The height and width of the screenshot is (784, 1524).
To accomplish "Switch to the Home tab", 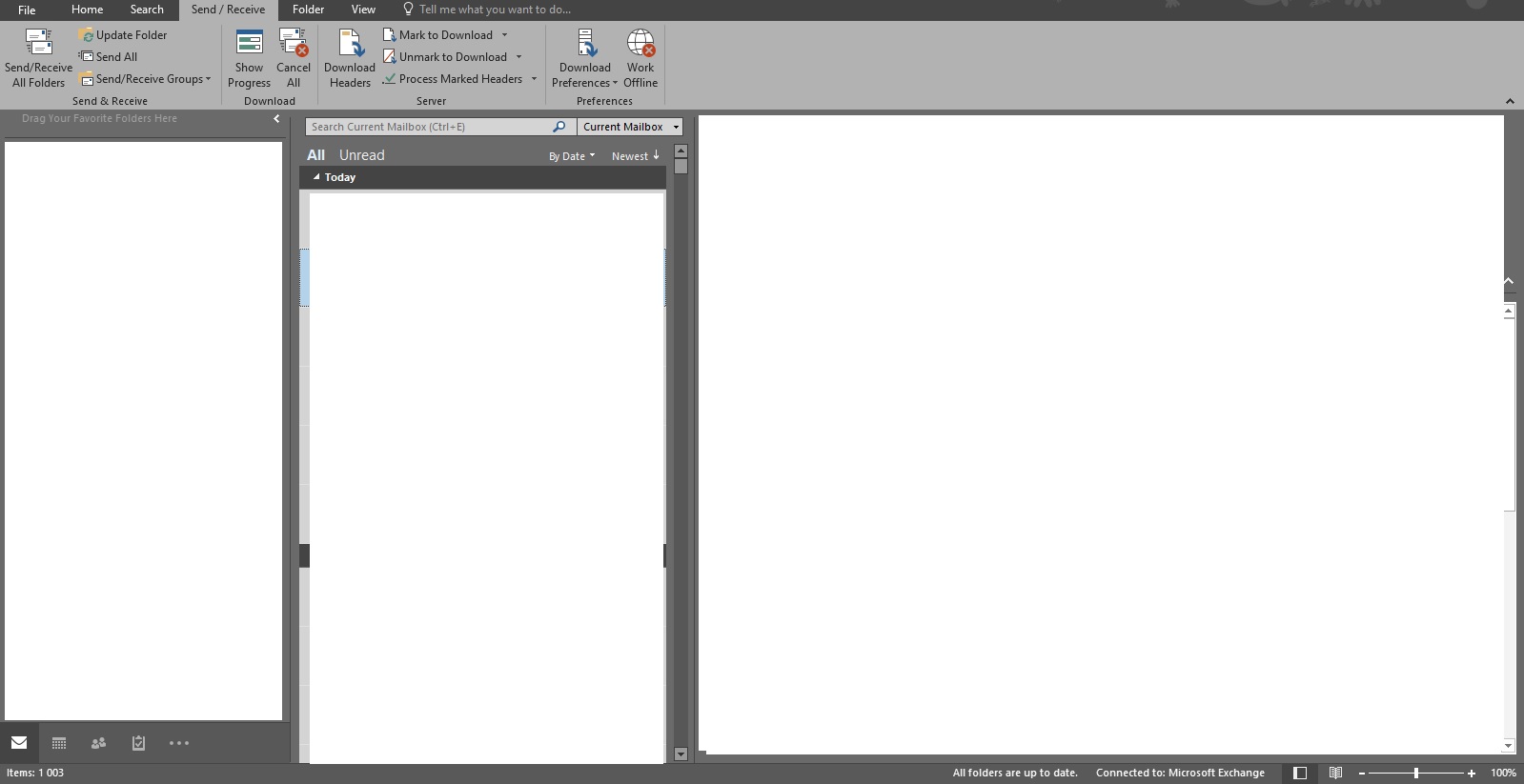I will (x=87, y=10).
